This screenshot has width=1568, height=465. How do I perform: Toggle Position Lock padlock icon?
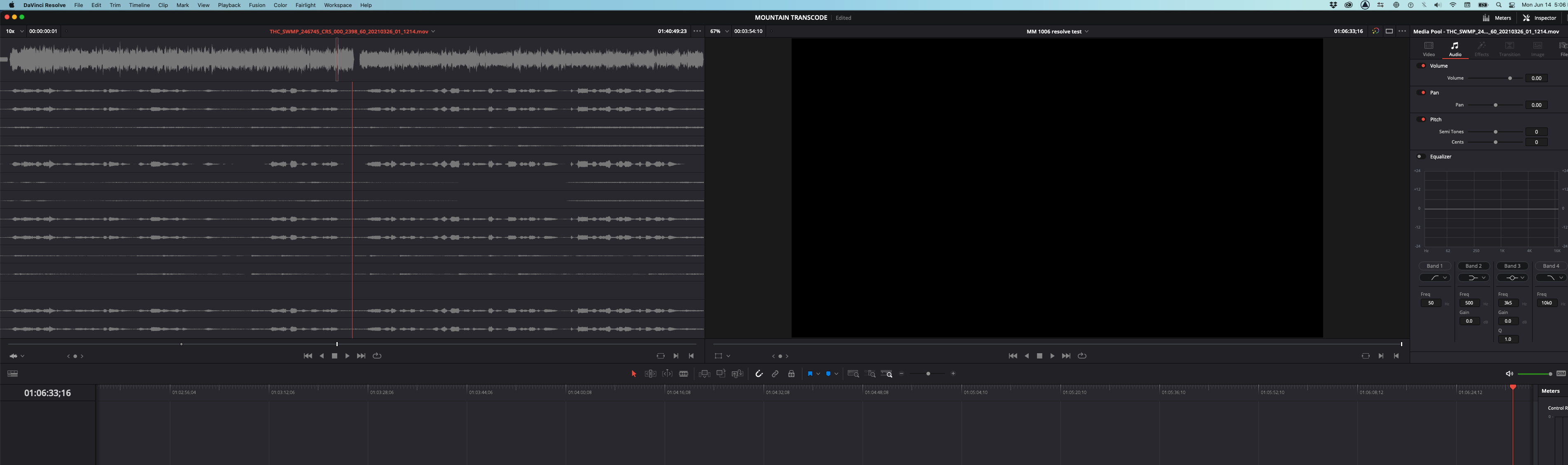click(x=791, y=373)
